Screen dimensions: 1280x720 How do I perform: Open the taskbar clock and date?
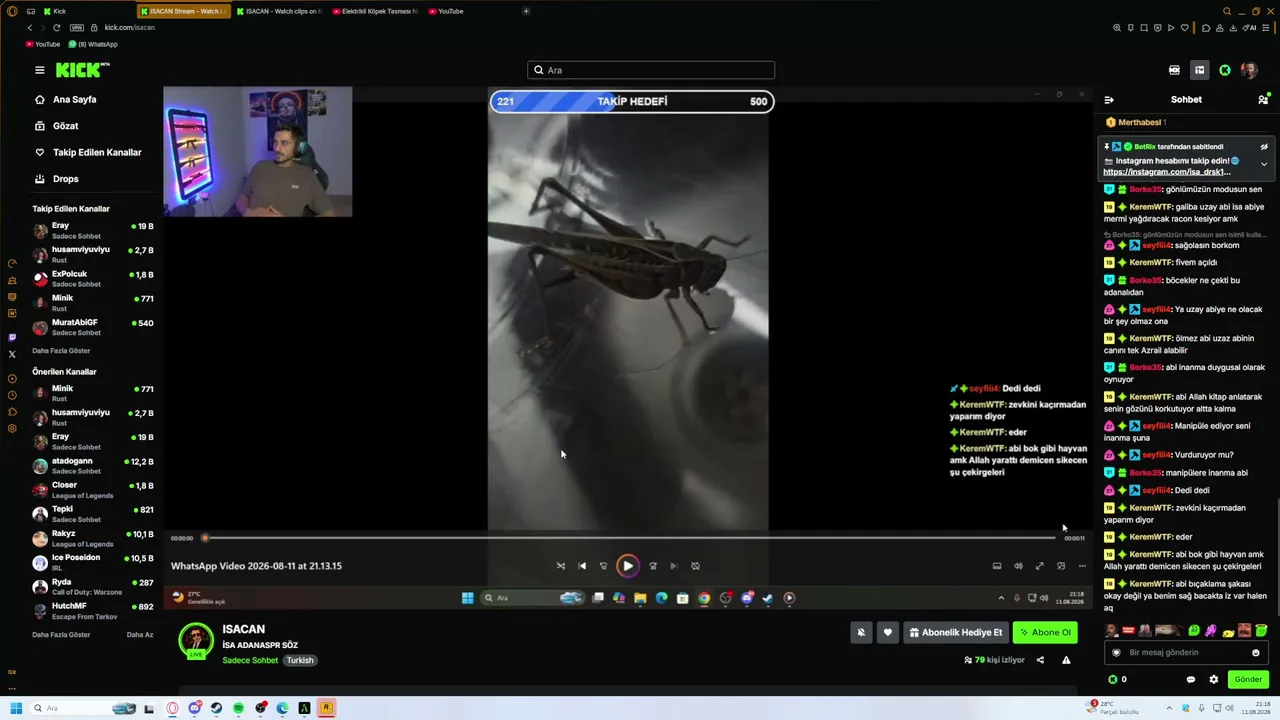(1255, 708)
